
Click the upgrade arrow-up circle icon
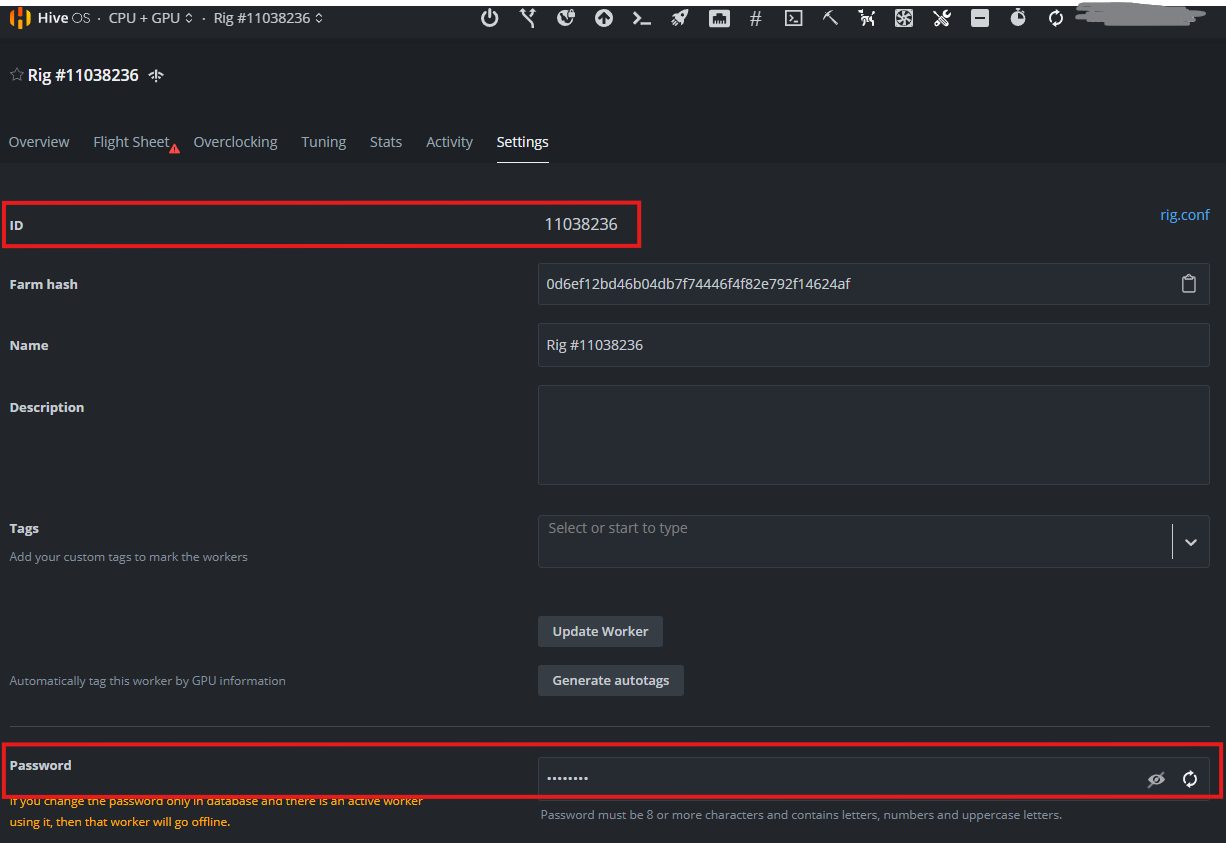(604, 18)
